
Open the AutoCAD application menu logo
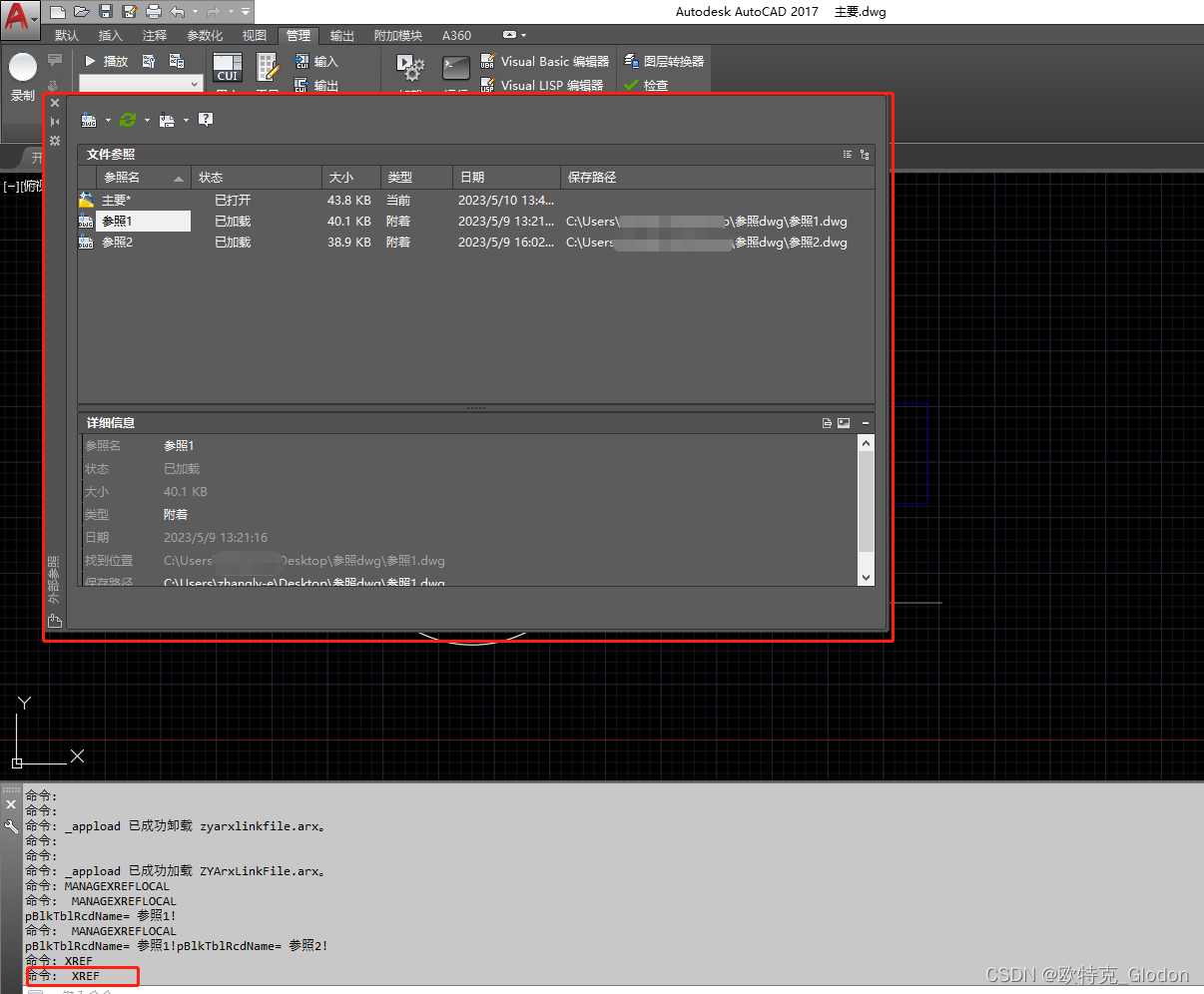point(20,17)
